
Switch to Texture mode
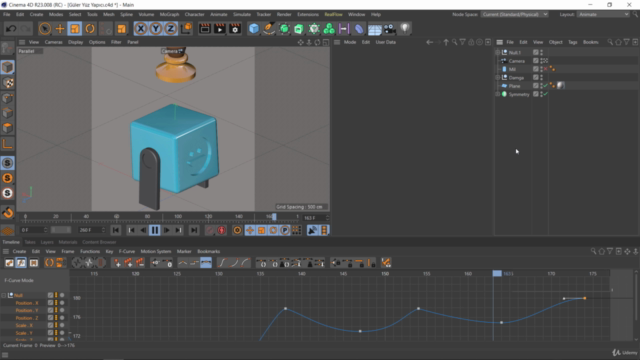(7, 83)
